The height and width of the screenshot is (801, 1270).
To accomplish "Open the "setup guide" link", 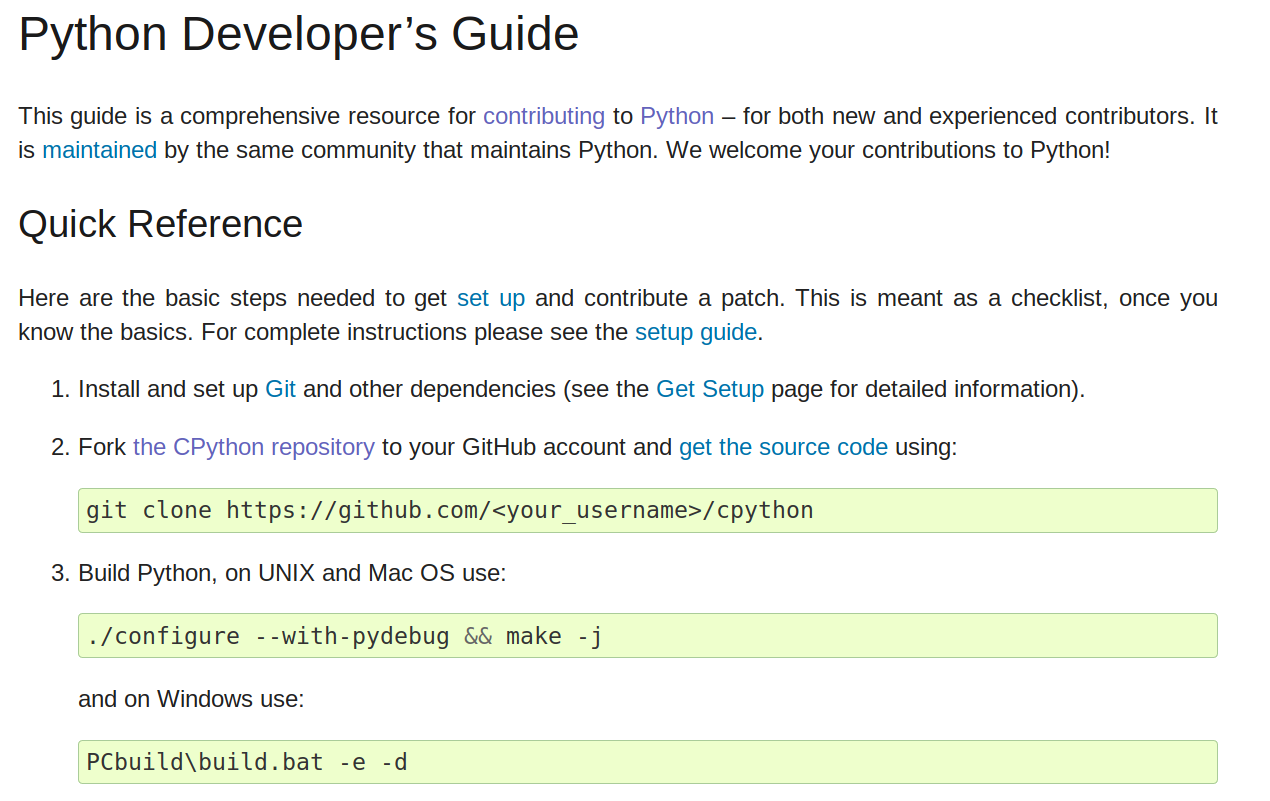I will tap(695, 332).
